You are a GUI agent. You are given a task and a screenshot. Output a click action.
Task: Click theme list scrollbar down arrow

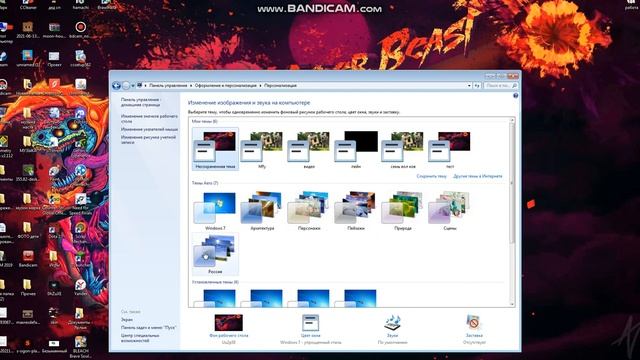click(x=512, y=304)
